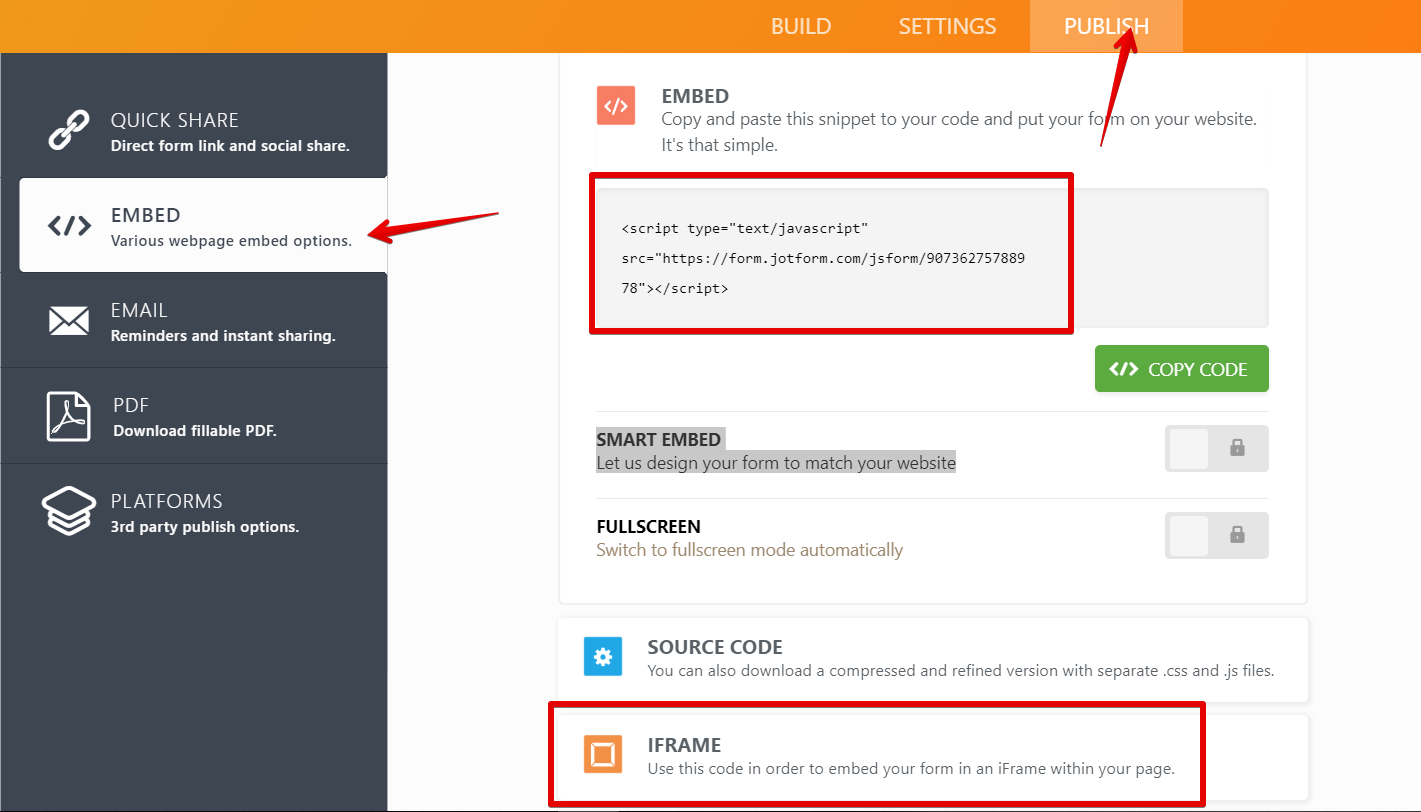Expand the SOURCE CODE section
Screen dimensions: 1421x812
(x=933, y=659)
